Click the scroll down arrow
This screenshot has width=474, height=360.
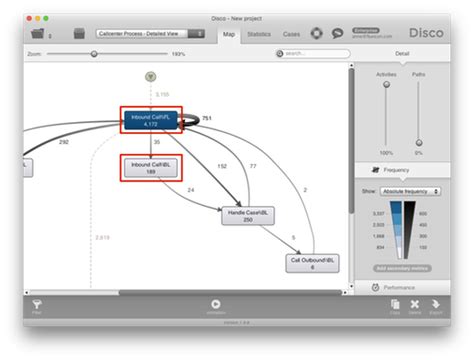[351, 286]
